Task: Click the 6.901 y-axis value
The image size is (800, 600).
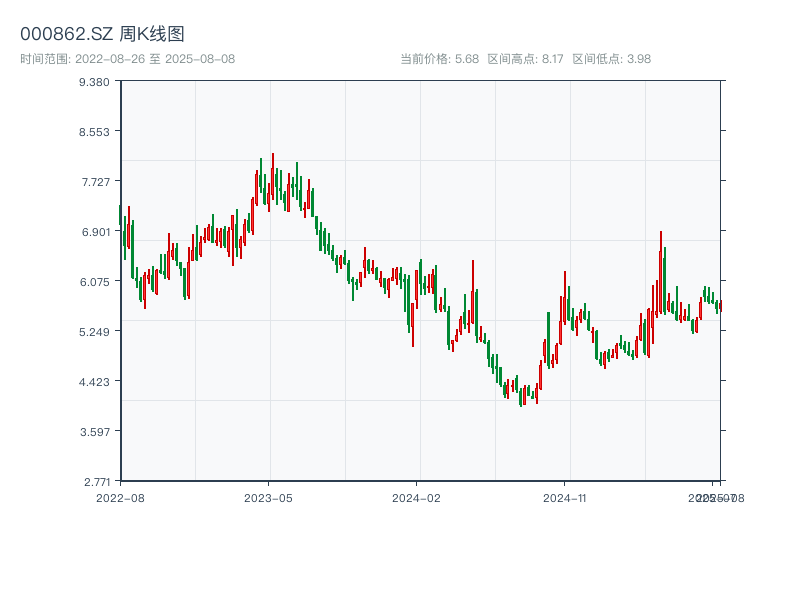Action: tap(95, 232)
